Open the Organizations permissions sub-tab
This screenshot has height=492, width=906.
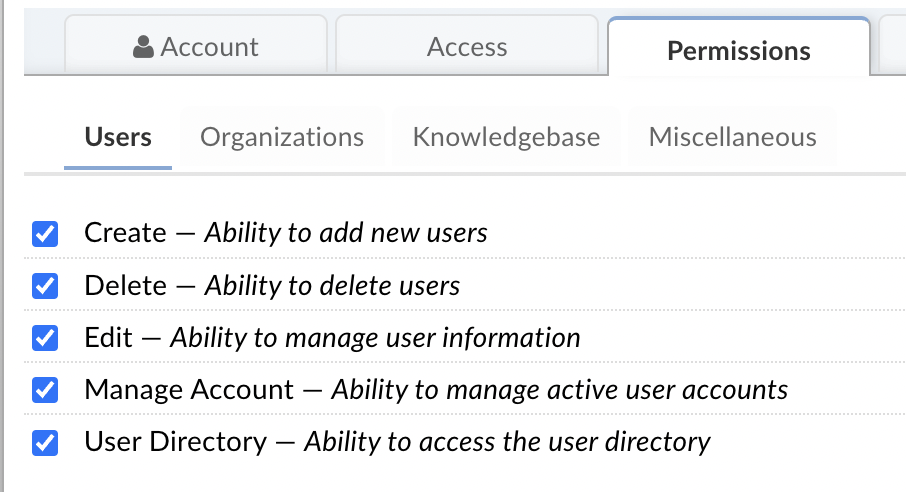(282, 137)
